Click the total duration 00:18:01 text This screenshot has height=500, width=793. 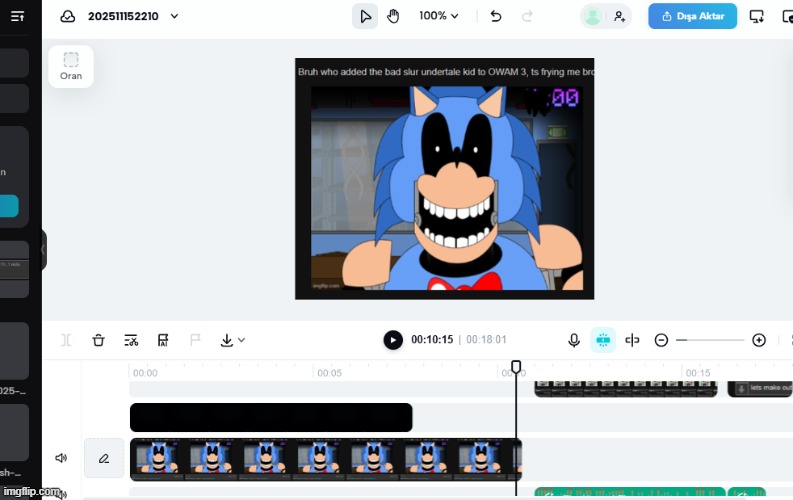pos(486,340)
